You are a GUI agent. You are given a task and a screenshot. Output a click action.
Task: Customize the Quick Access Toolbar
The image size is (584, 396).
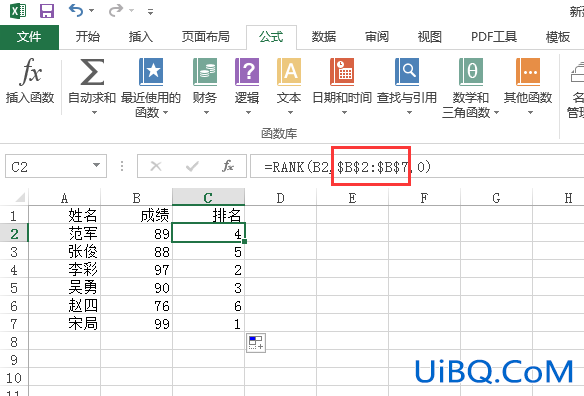click(x=150, y=12)
